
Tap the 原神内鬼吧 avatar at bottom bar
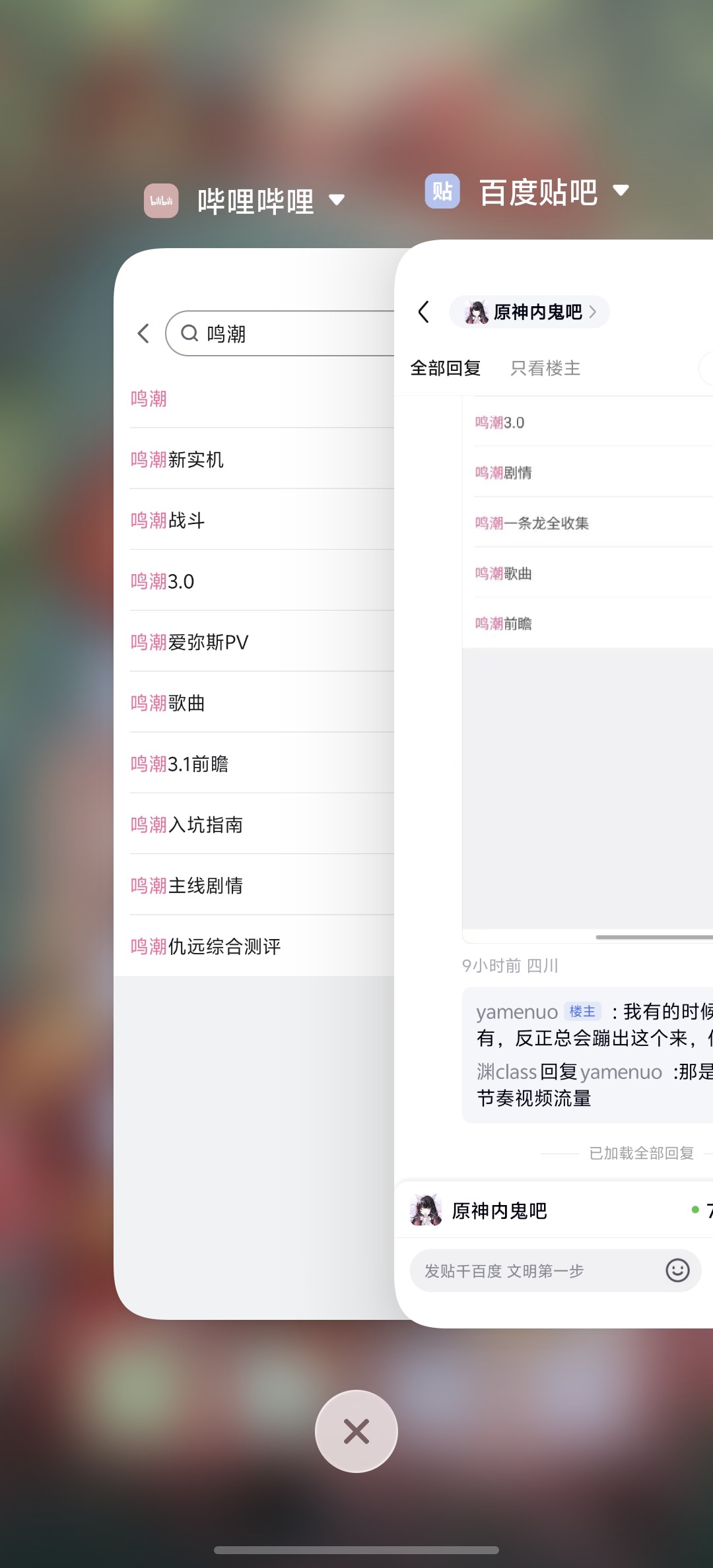click(426, 1210)
